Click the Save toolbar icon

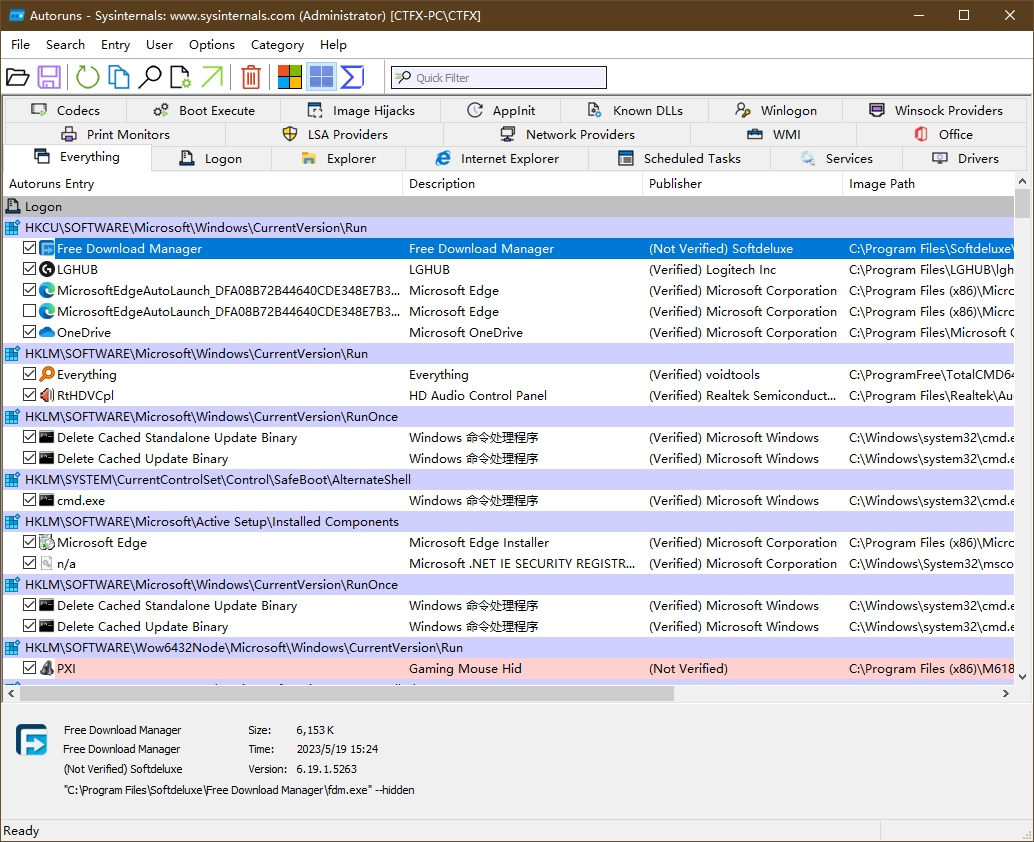coord(49,77)
